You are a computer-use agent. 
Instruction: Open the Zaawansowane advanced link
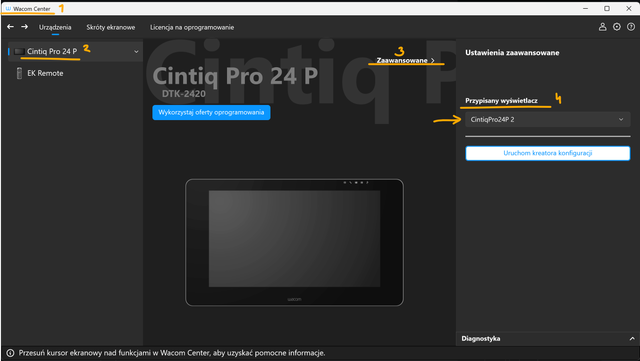pyautogui.click(x=405, y=60)
